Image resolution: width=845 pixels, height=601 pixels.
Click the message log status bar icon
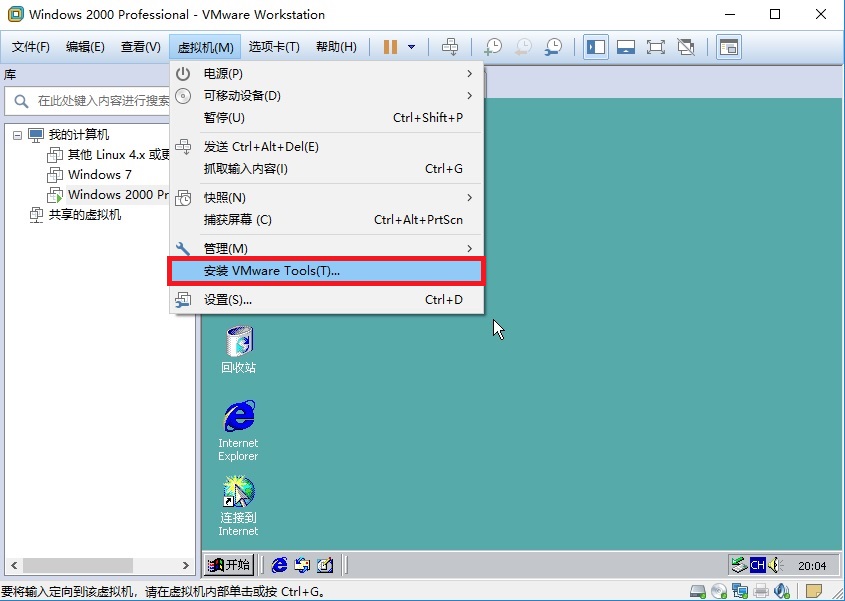pos(814,591)
